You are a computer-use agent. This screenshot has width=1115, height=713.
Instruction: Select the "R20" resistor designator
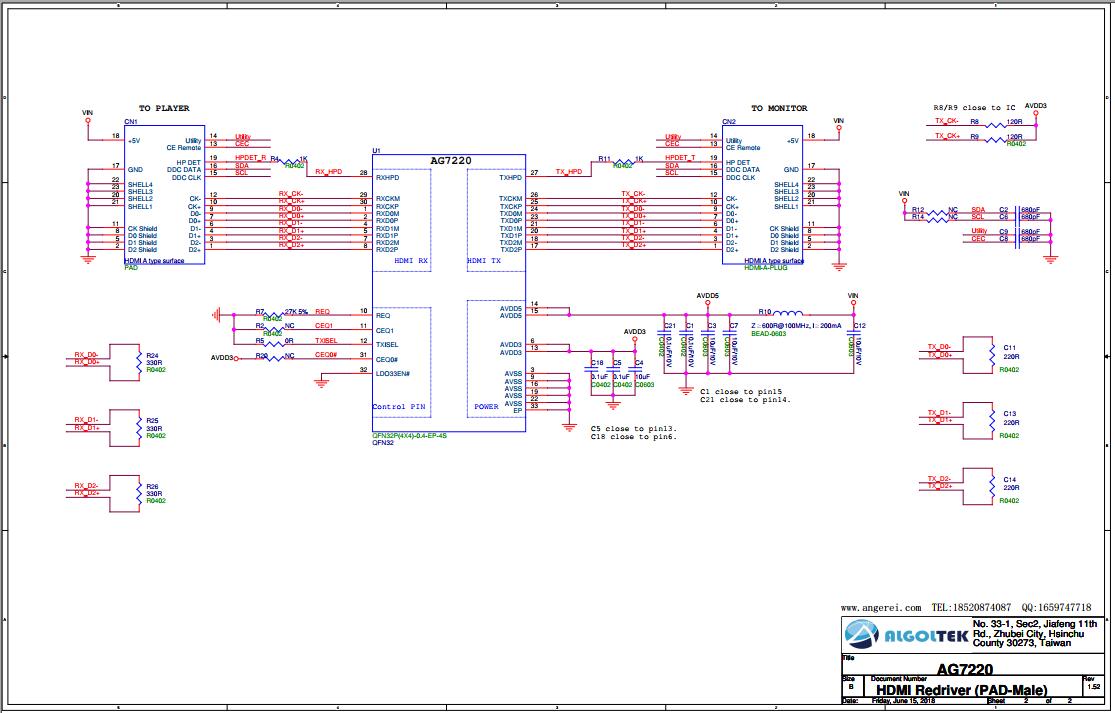coord(261,355)
